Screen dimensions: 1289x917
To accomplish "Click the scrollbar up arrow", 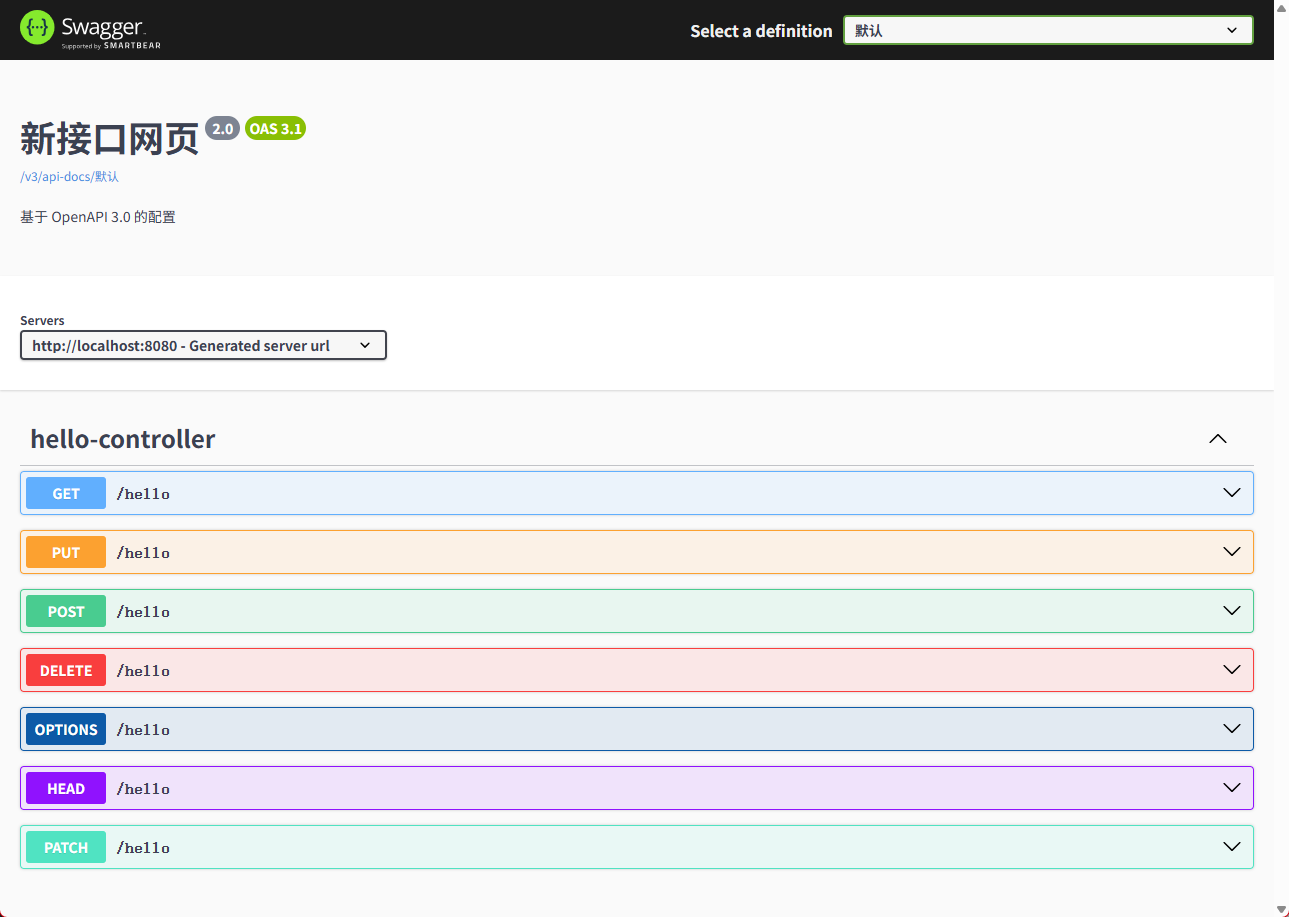I will [1281, 8].
